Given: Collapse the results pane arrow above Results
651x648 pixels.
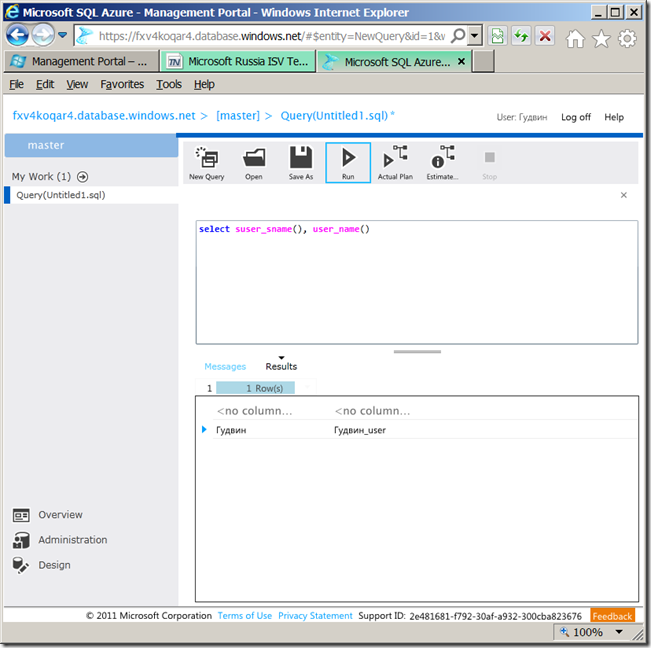Looking at the screenshot, I should pyautogui.click(x=281, y=357).
